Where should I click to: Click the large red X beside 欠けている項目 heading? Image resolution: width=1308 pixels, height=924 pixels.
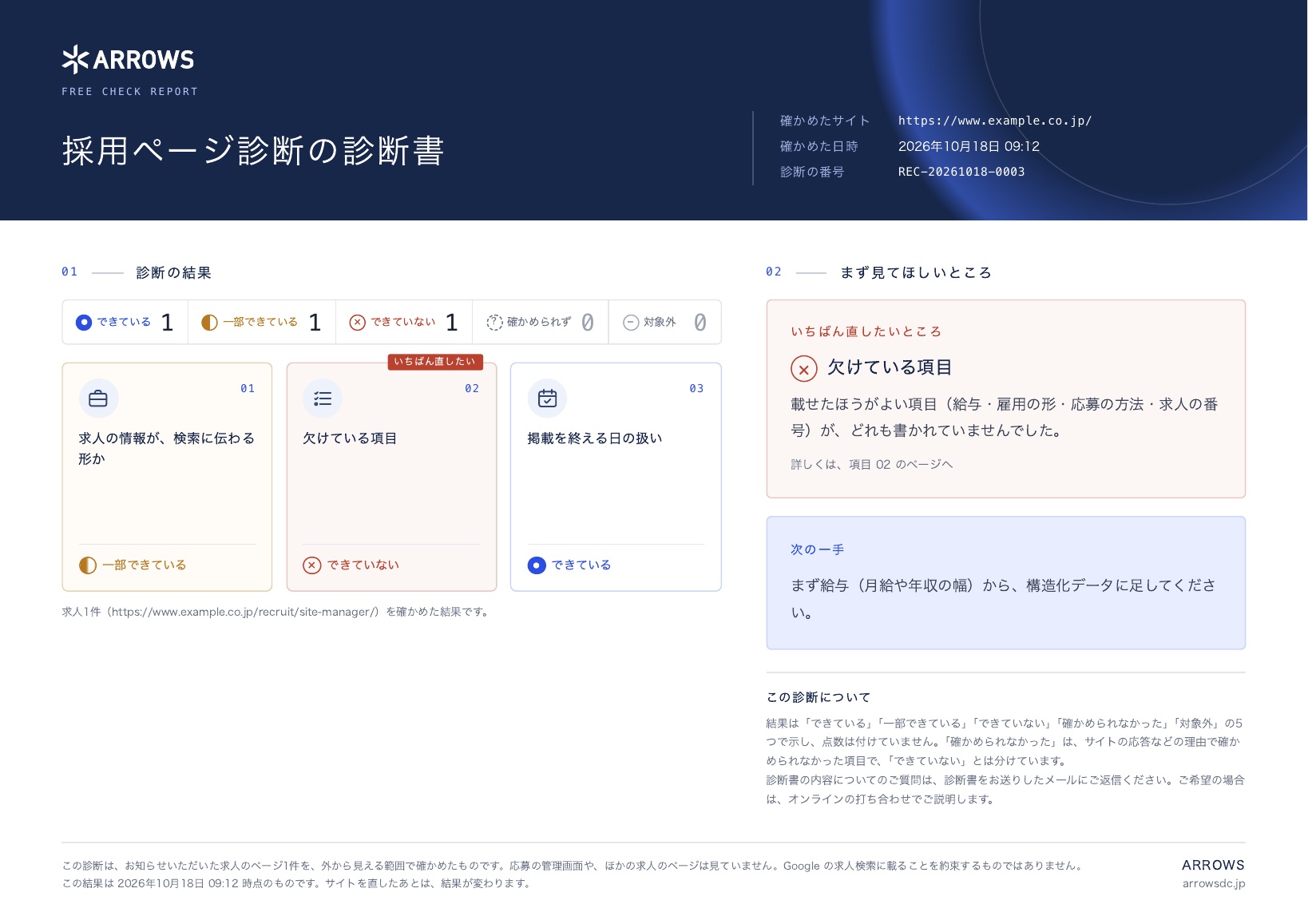tap(804, 369)
